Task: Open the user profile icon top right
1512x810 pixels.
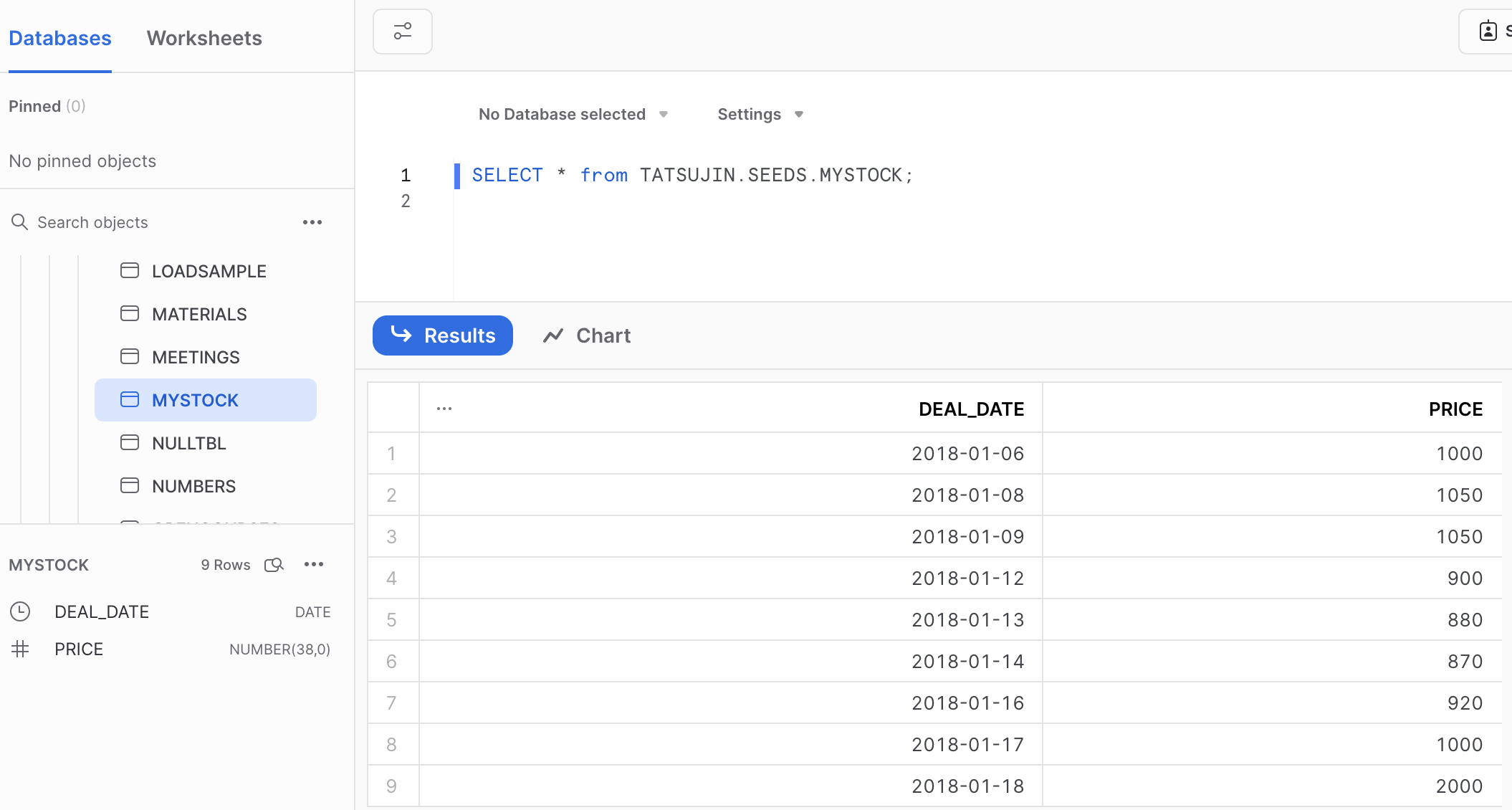Action: [1488, 30]
